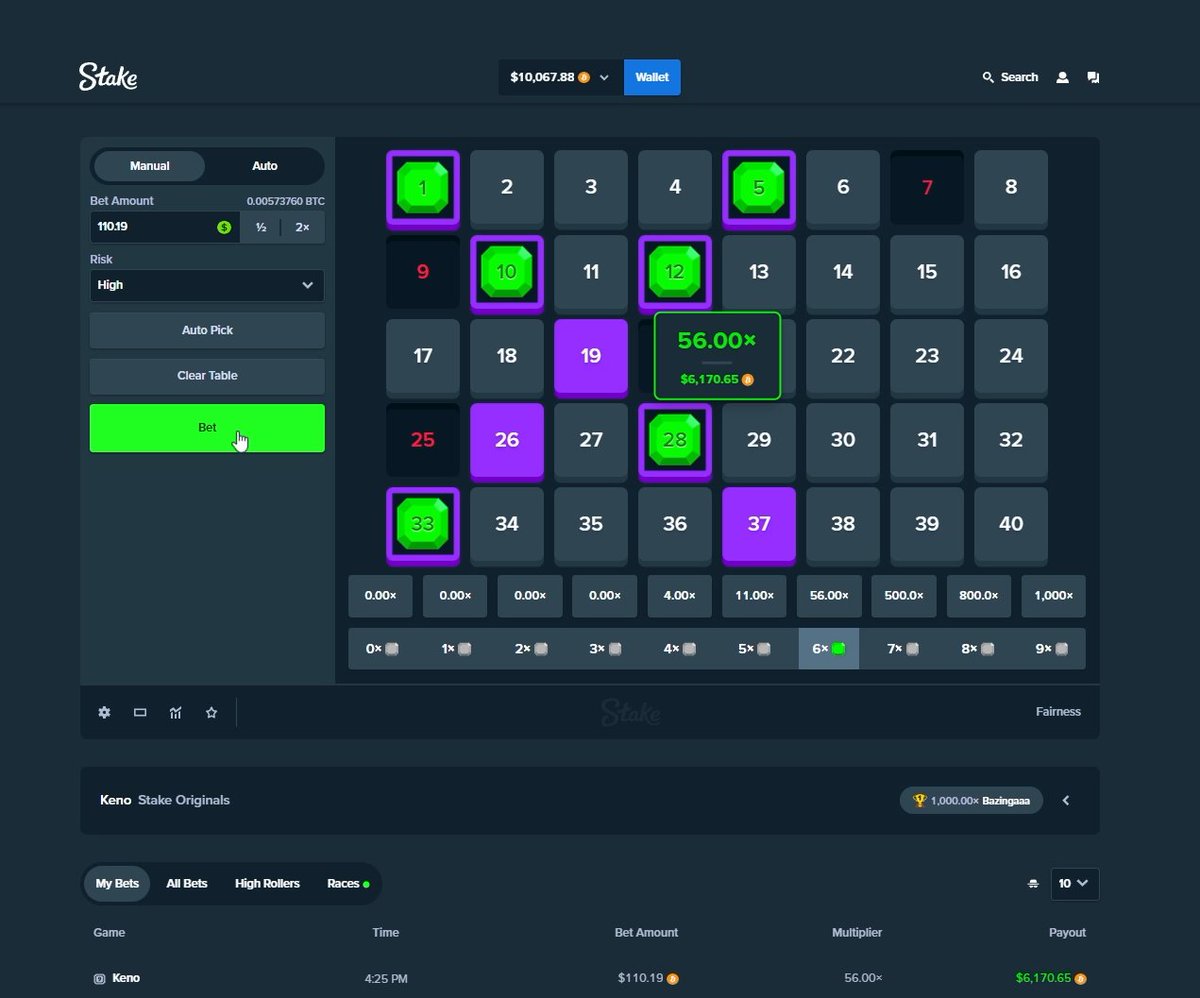Open the user profile icon

(1062, 77)
